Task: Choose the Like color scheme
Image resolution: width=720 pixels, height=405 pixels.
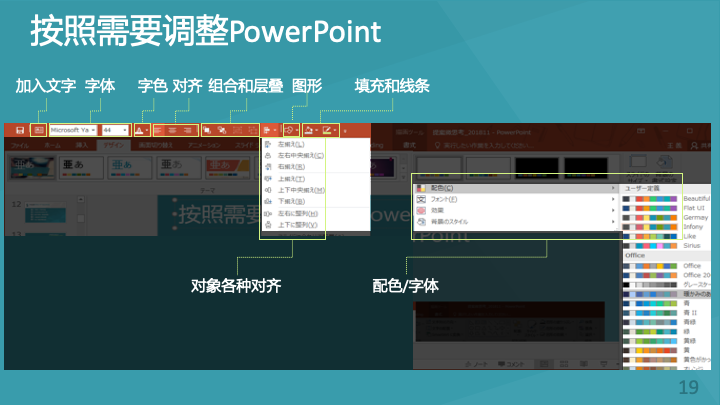Action: 666,236
